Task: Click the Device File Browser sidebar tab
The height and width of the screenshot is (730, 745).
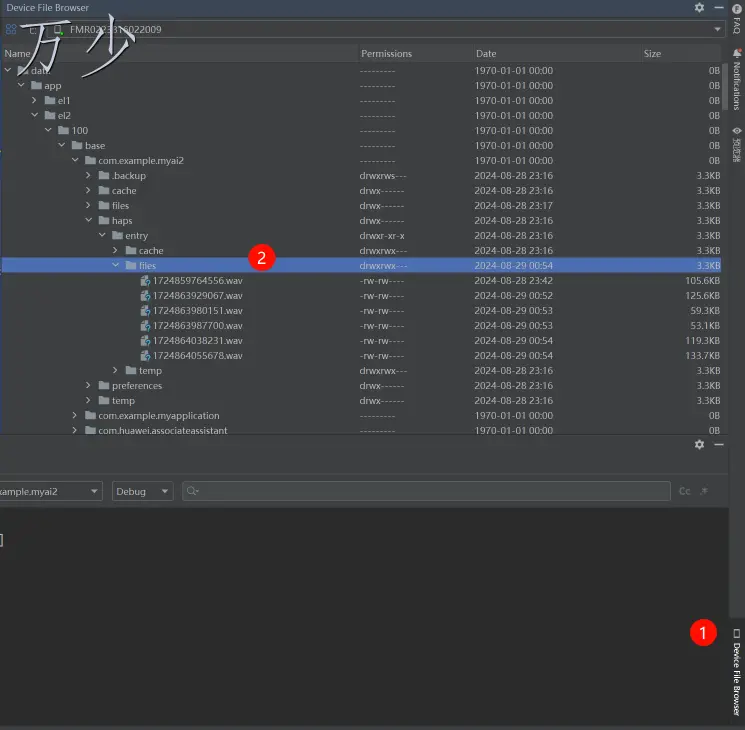Action: 736,671
